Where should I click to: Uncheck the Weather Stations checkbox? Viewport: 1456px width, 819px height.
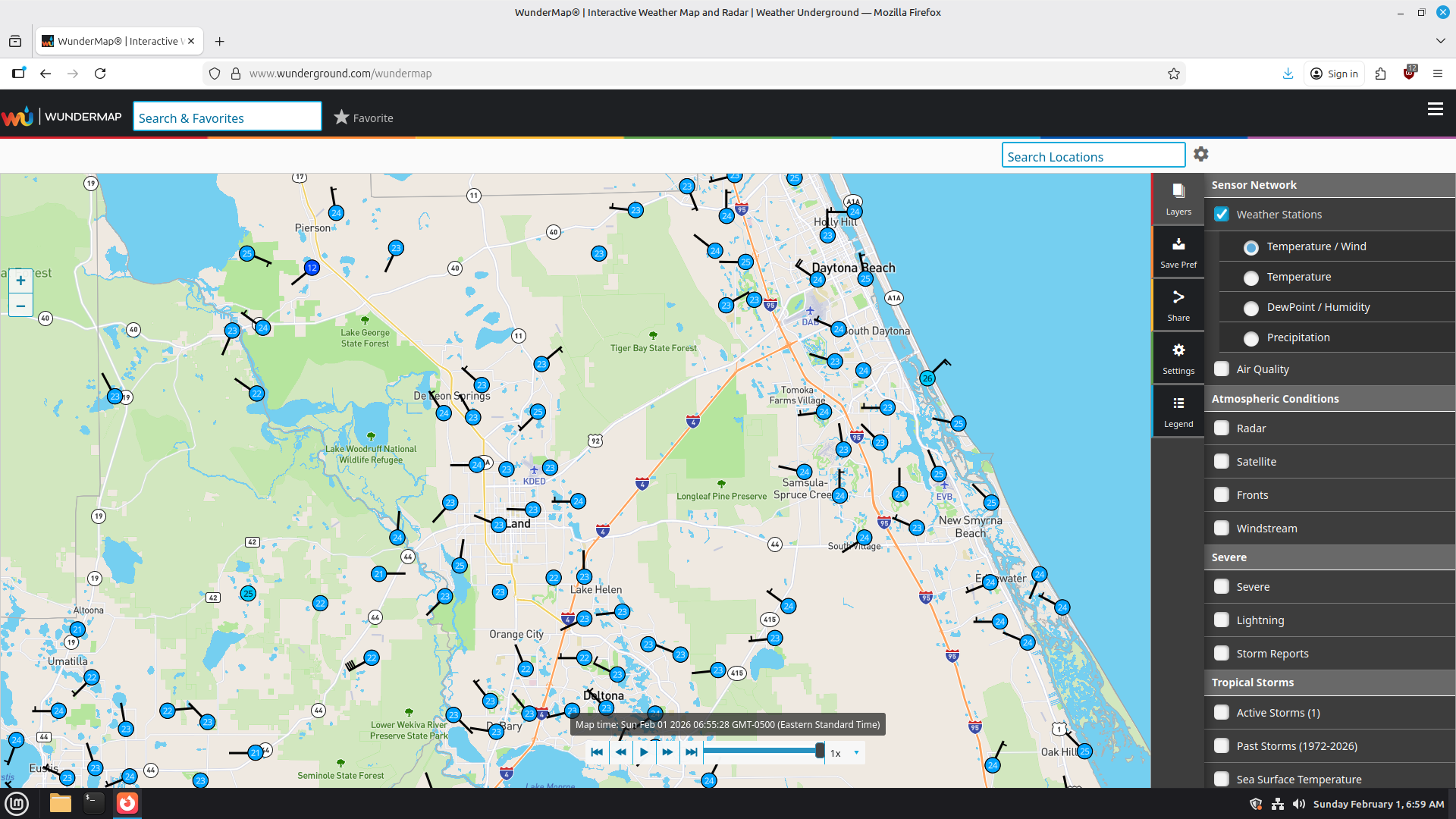(1222, 214)
